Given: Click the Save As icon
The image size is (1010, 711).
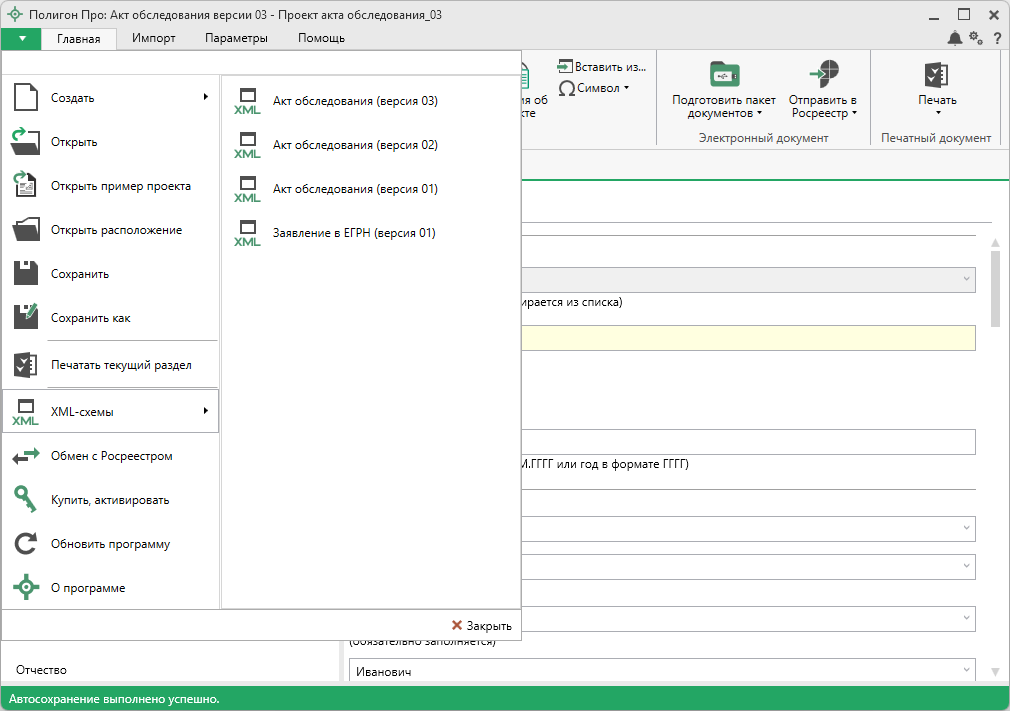Looking at the screenshot, I should pos(26,318).
